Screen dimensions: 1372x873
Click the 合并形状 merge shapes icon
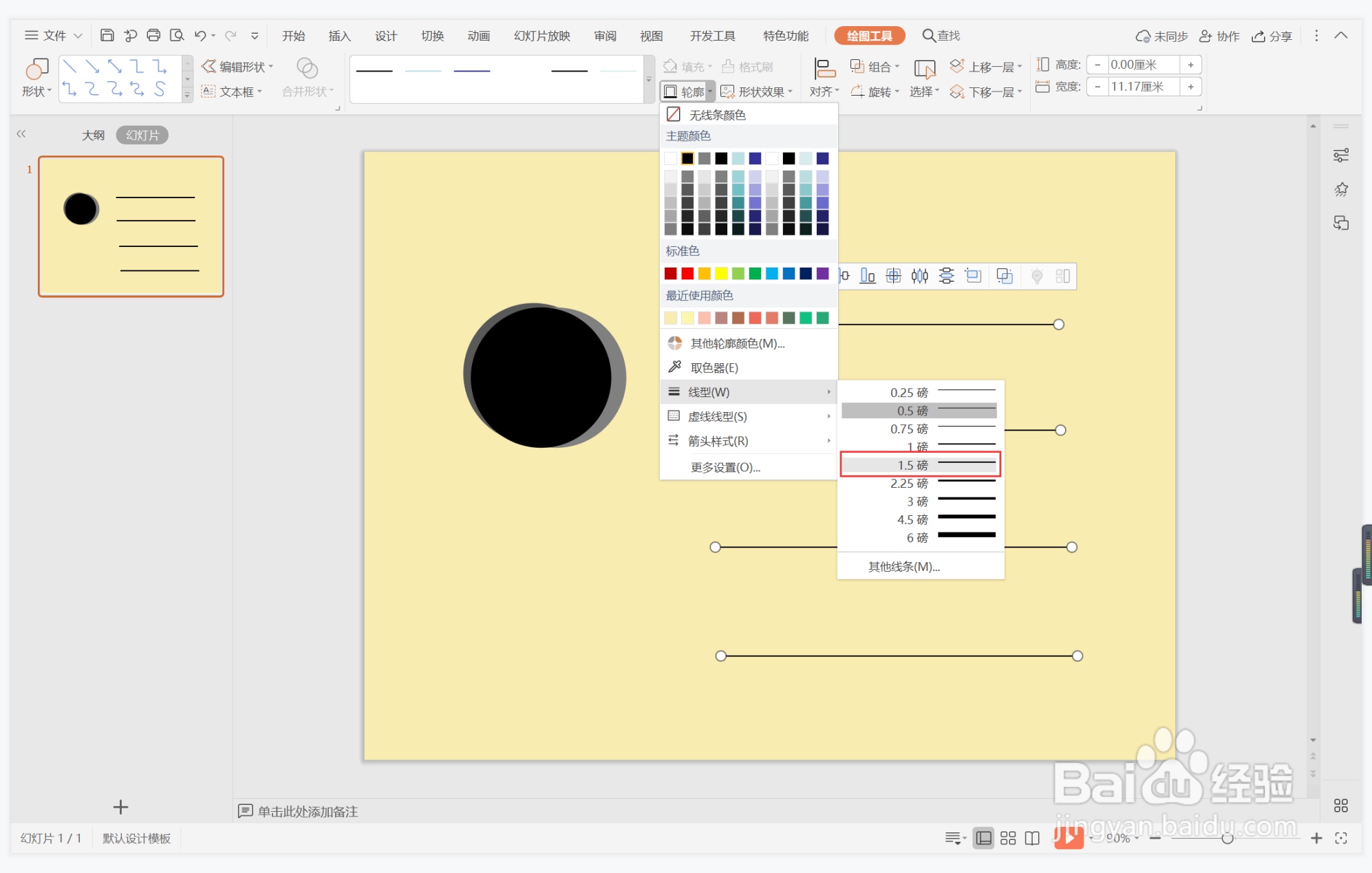[x=307, y=68]
